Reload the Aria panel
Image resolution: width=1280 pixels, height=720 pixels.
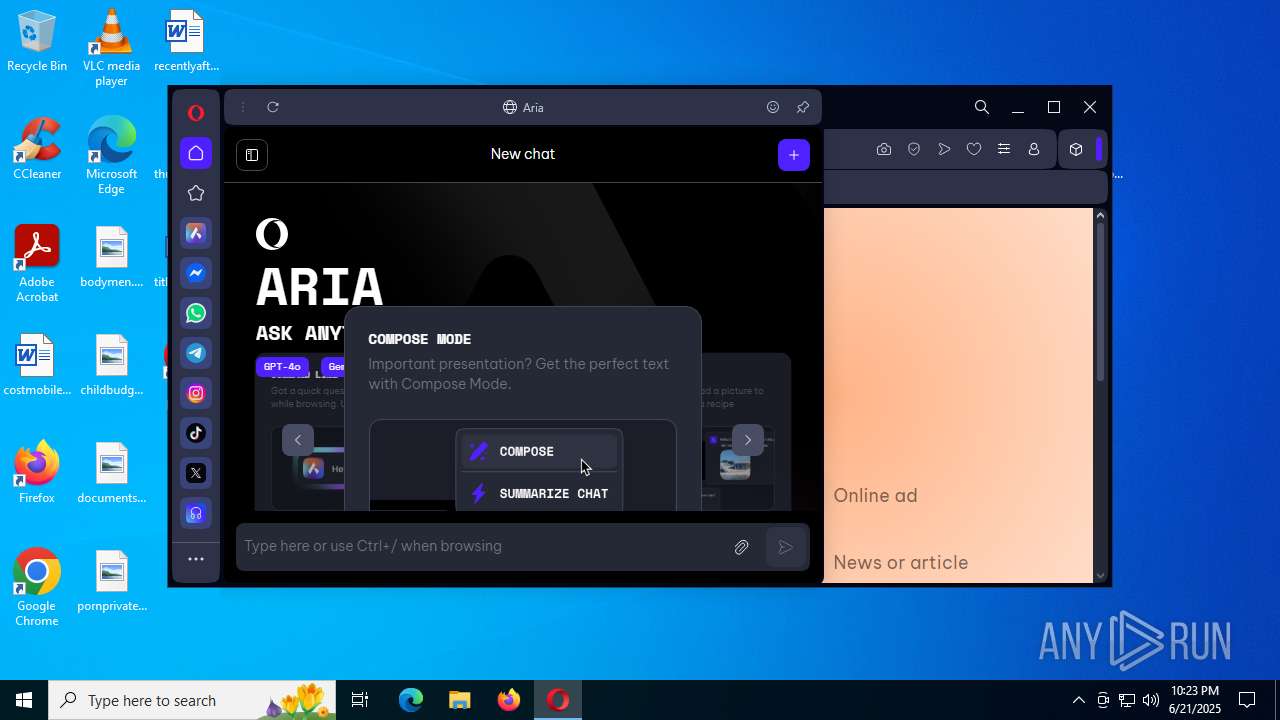coord(273,107)
